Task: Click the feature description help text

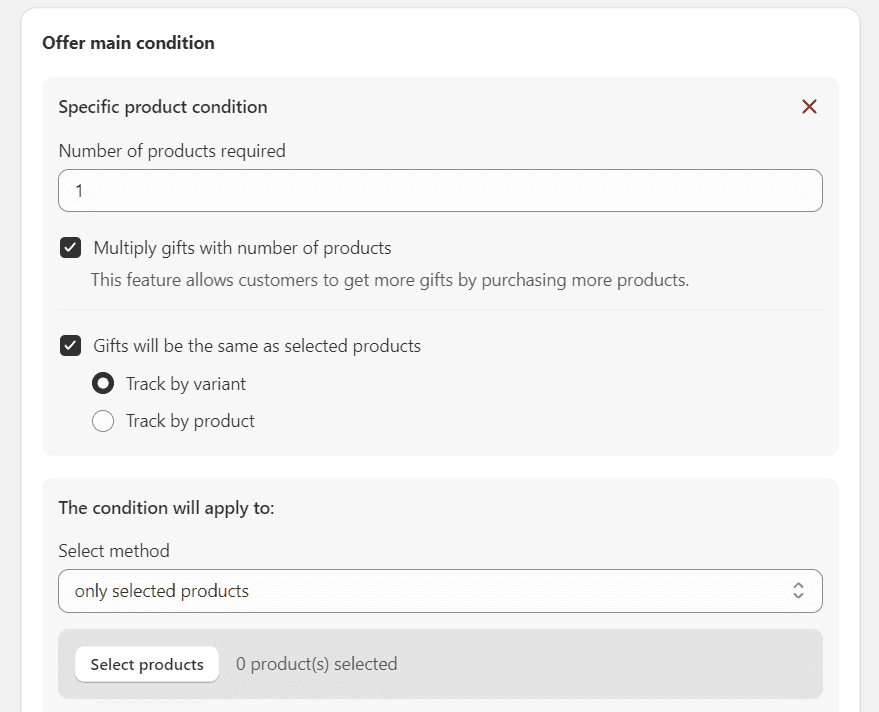Action: [390, 280]
